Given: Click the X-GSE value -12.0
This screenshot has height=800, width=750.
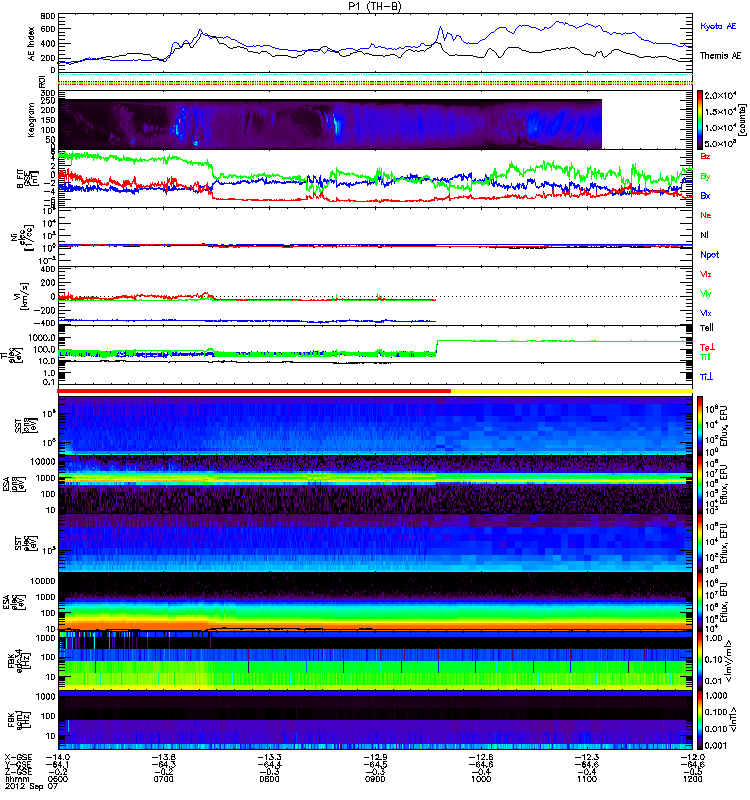Looking at the screenshot, I should [x=692, y=757].
